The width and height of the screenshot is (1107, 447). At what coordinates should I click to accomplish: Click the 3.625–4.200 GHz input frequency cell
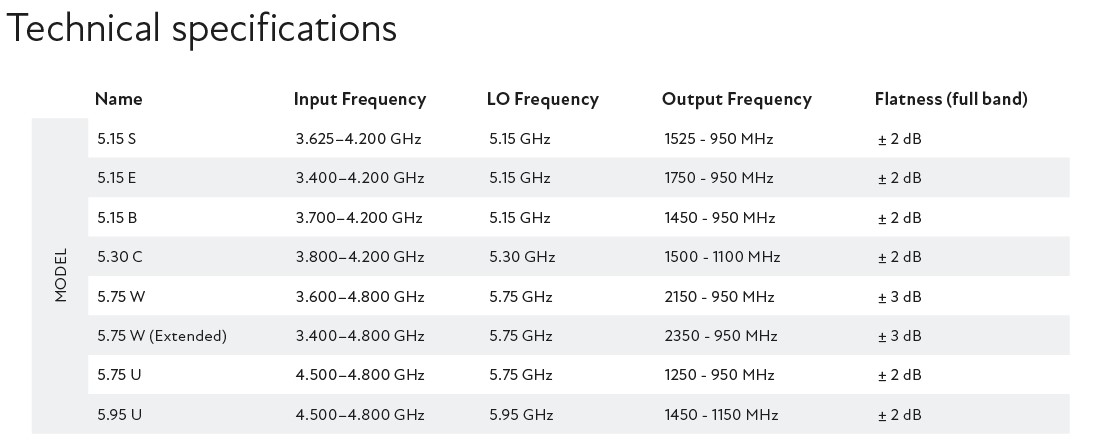pyautogui.click(x=358, y=139)
